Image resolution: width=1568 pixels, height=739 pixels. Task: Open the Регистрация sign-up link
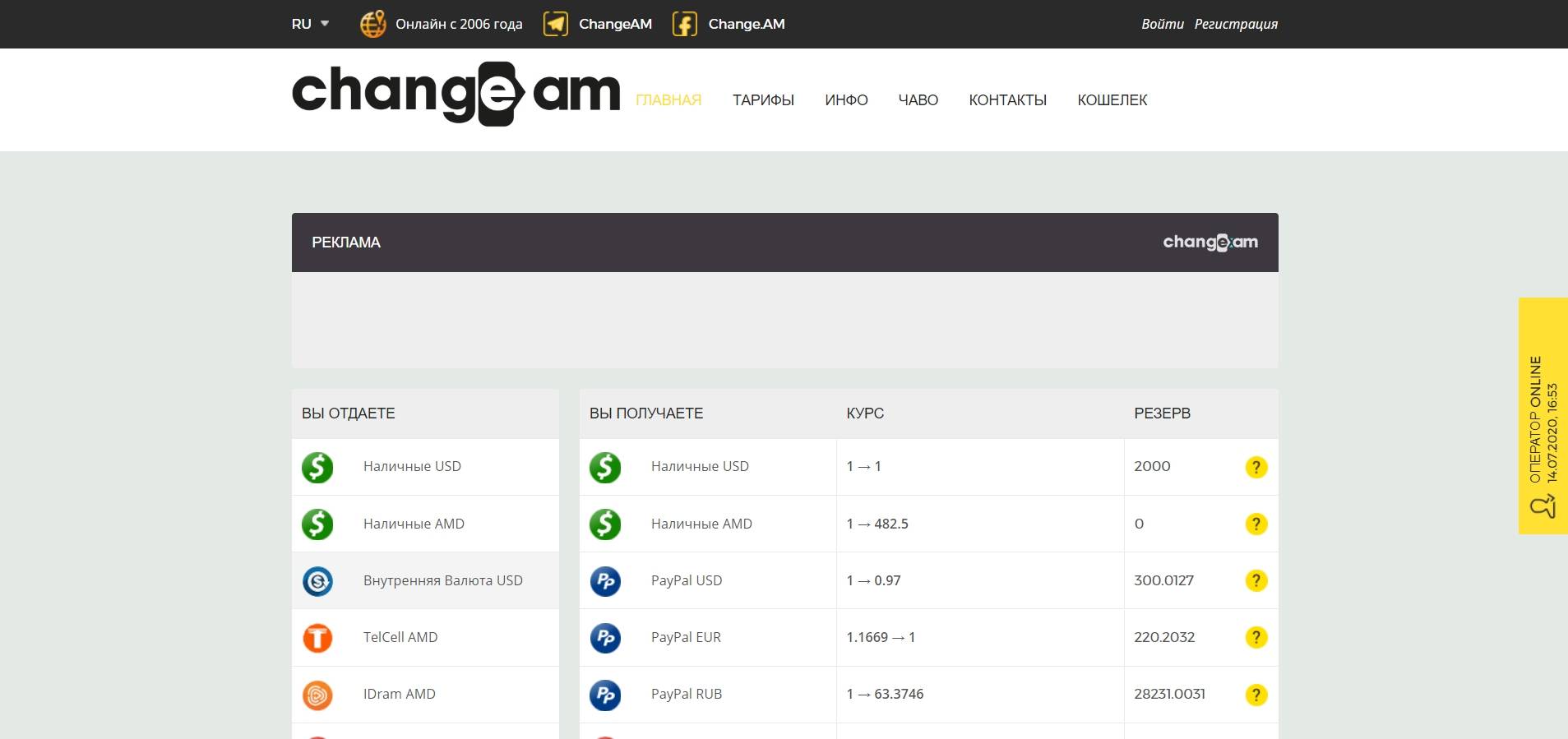click(1236, 24)
